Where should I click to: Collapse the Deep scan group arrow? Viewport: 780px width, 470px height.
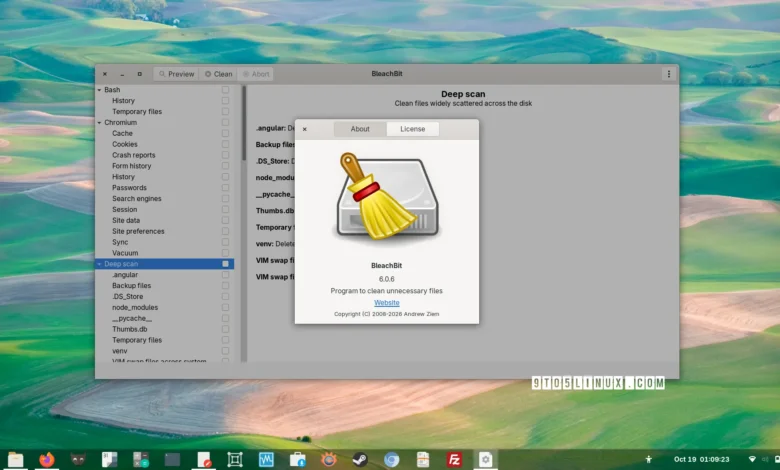click(99, 264)
